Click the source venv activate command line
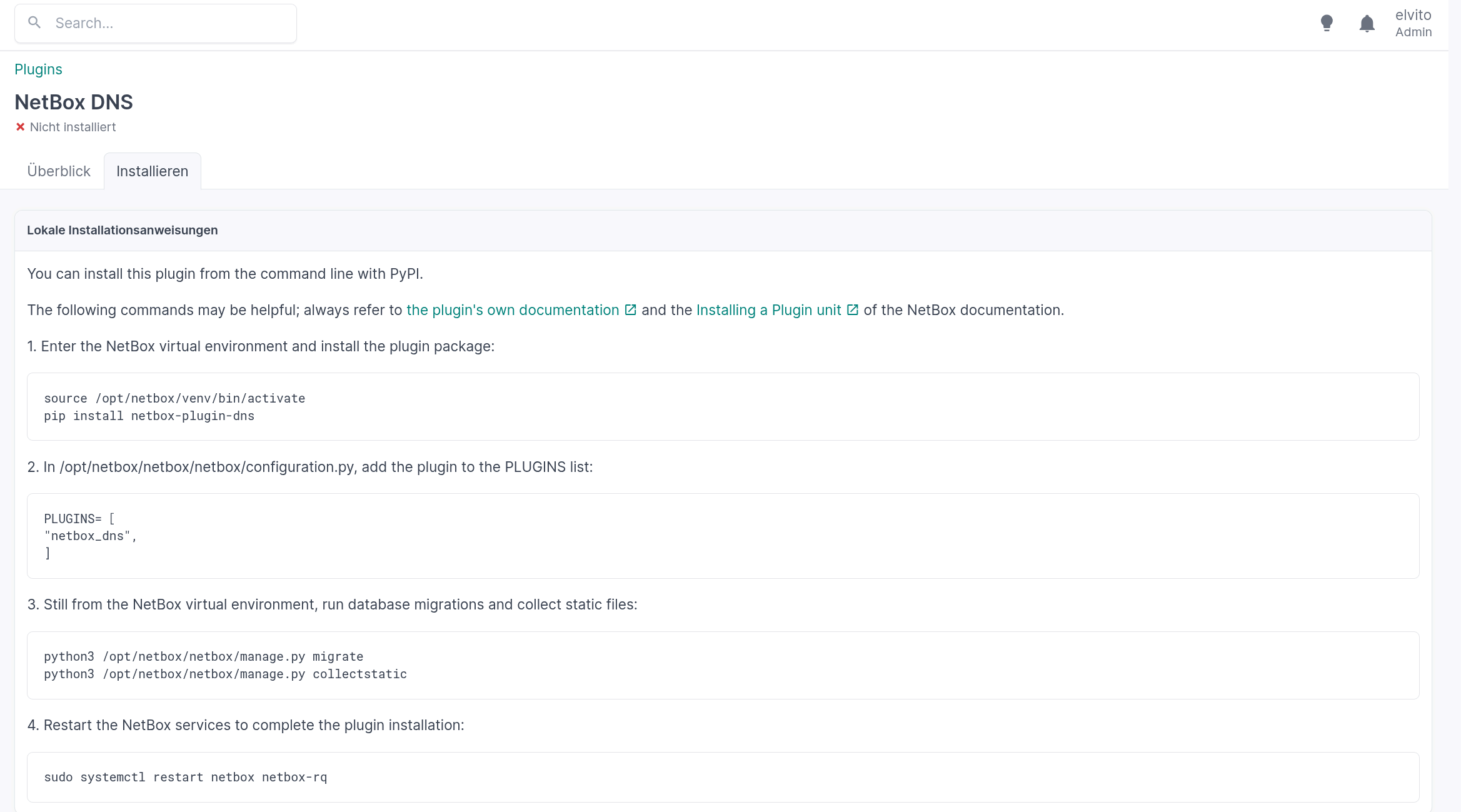Screen dimensions: 1461x812 coord(174,398)
